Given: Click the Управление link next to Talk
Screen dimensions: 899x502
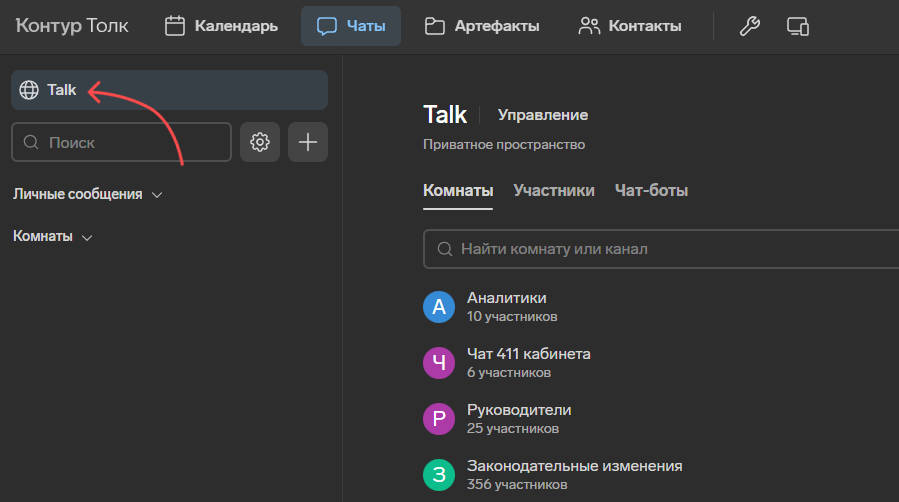Looking at the screenshot, I should point(543,115).
